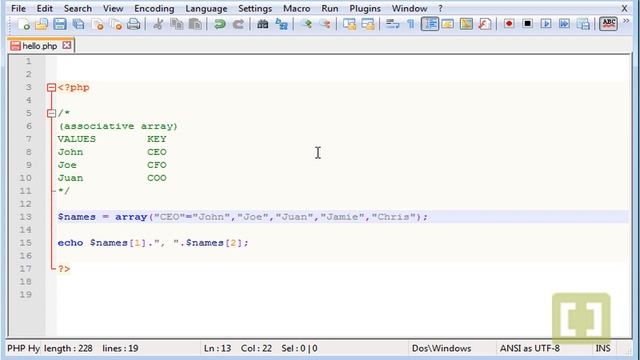
Task: Start macro recording with red dot
Action: point(509,24)
